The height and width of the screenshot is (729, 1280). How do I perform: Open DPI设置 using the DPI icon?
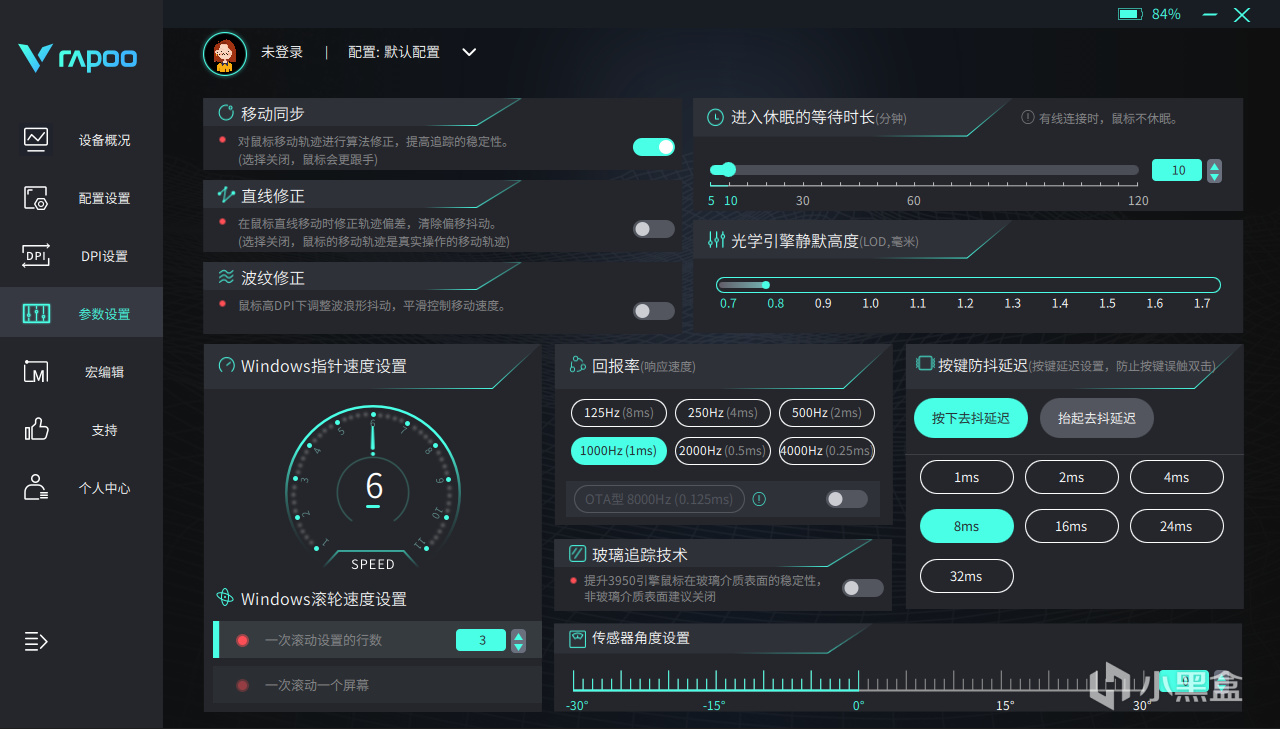pyautogui.click(x=36, y=256)
